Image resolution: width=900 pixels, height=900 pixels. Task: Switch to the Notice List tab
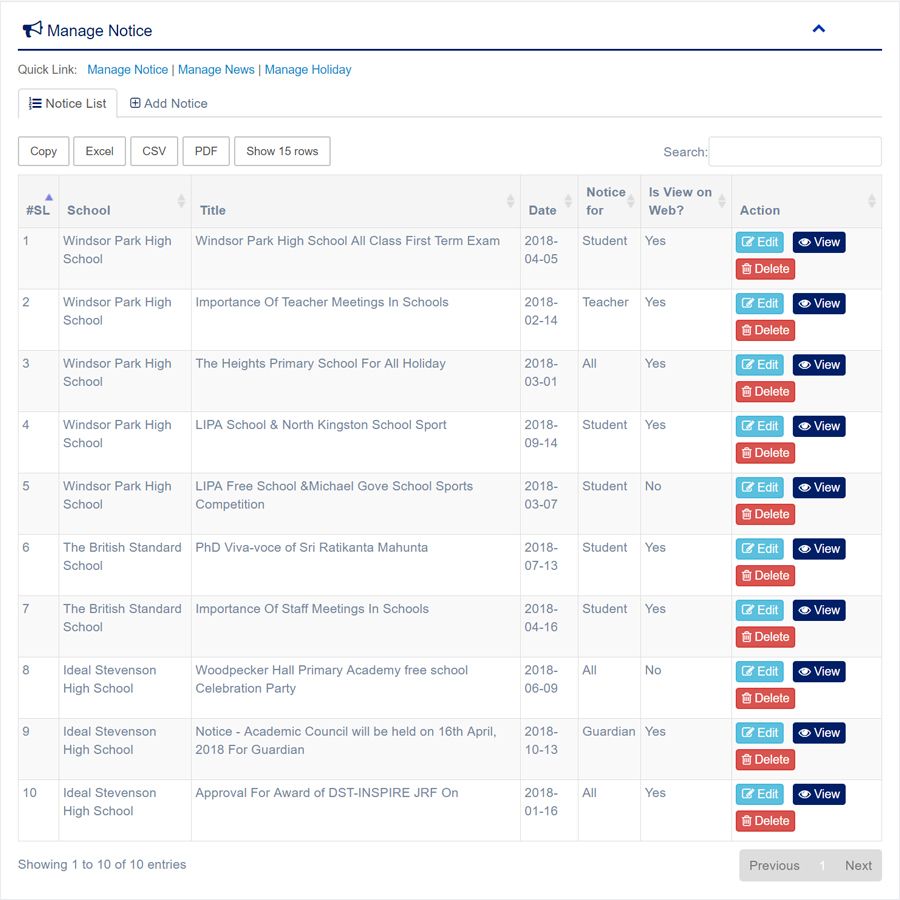pos(68,103)
